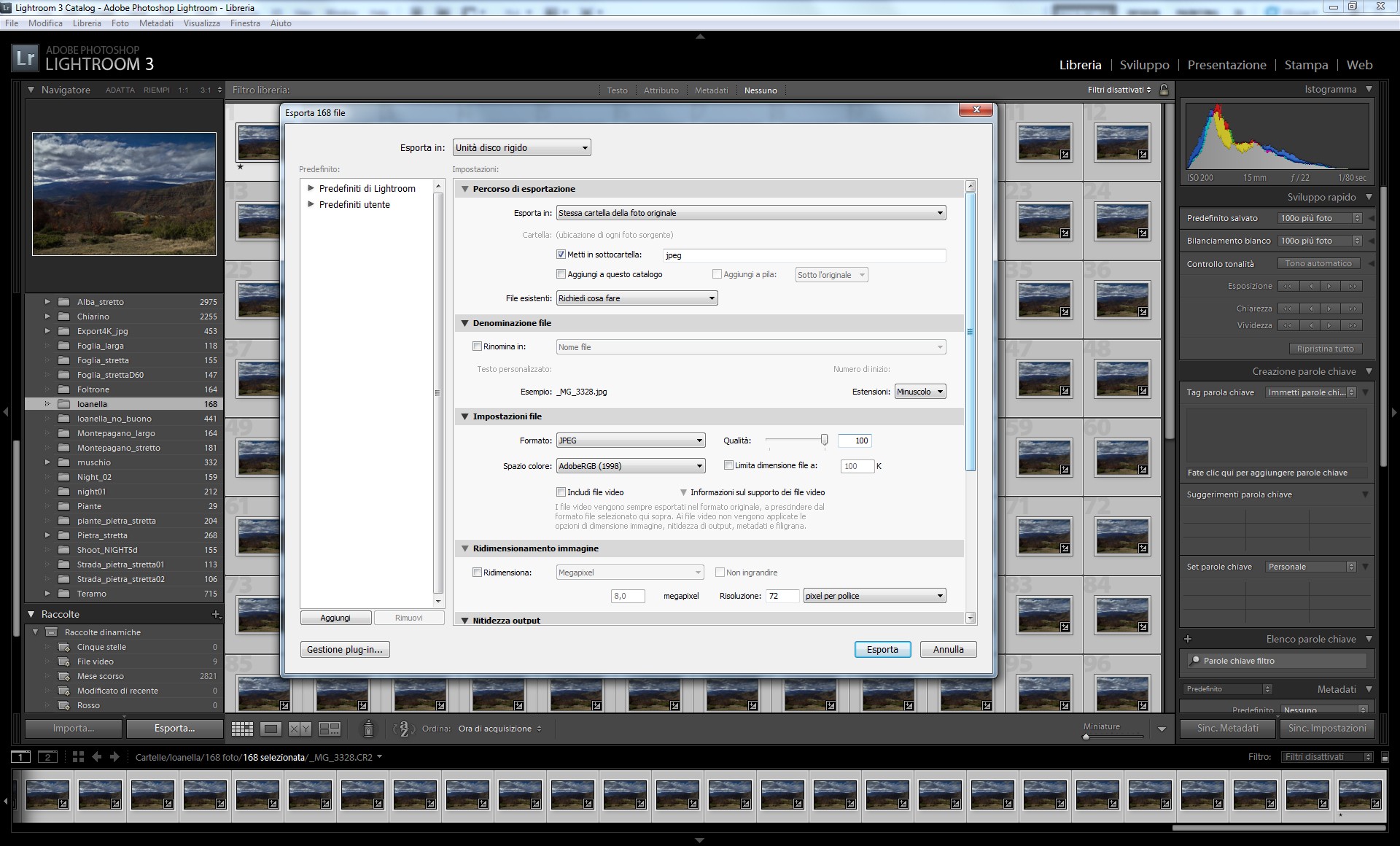Toggle sort direction A-Z icon

403,729
